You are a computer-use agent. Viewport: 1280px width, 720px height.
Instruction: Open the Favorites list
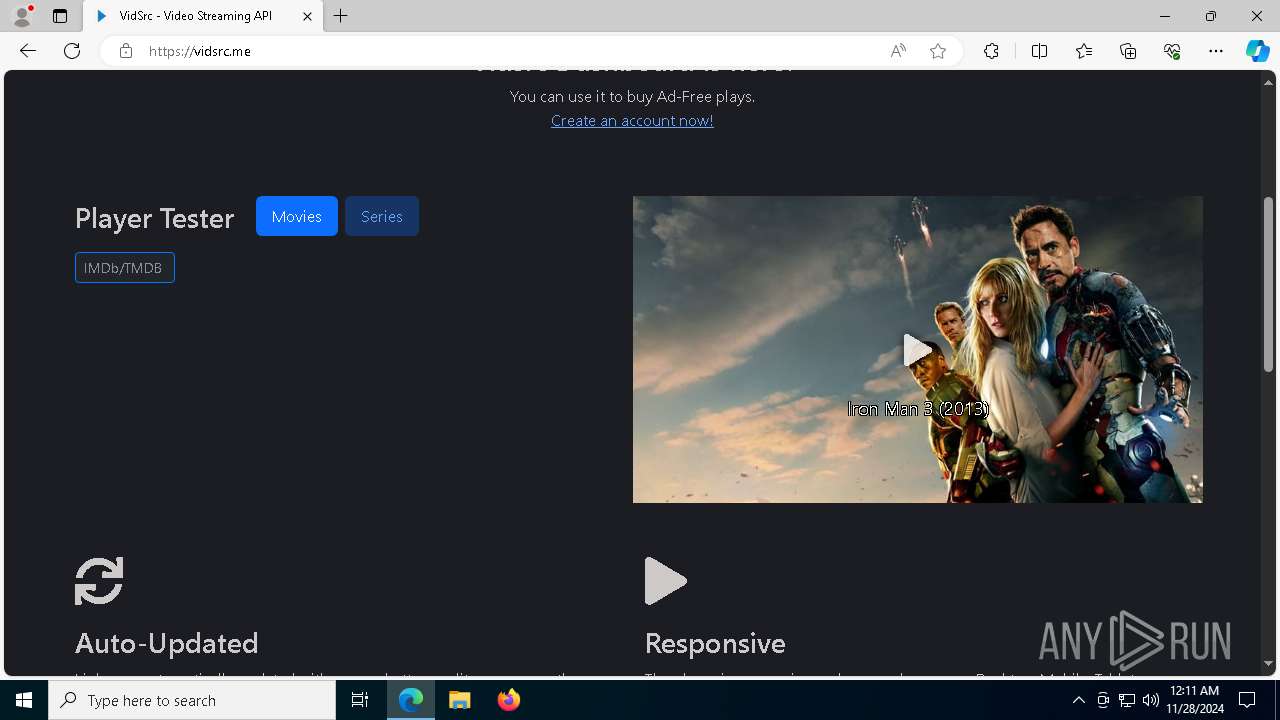(x=1084, y=51)
